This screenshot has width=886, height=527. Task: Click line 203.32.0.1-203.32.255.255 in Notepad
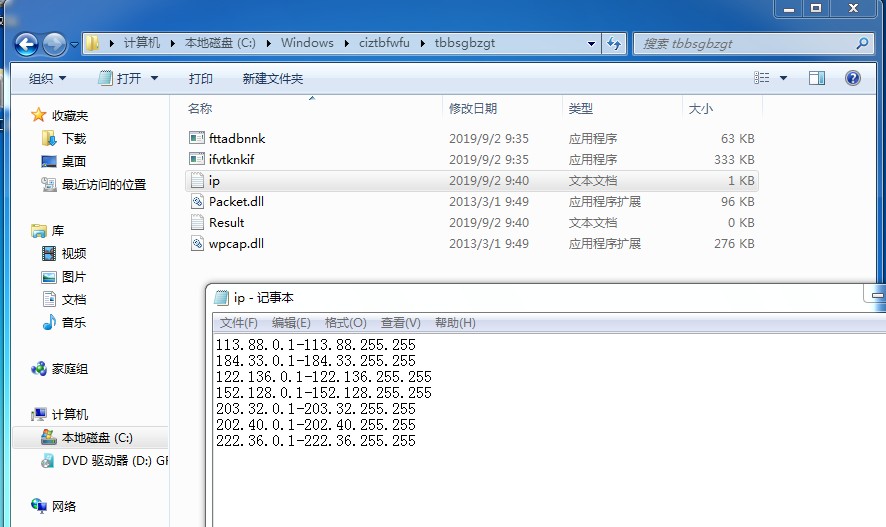[315, 408]
